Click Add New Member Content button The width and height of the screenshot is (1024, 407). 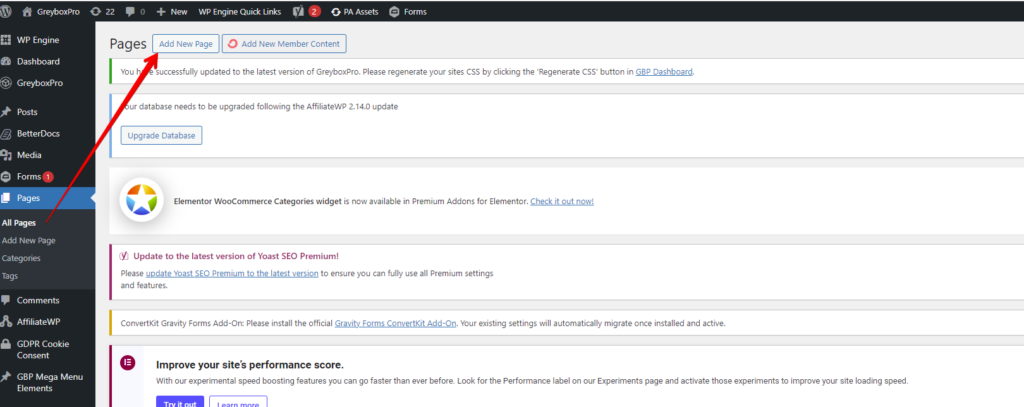pos(284,44)
